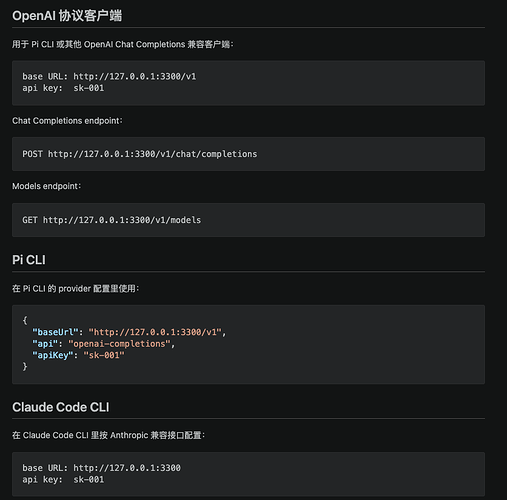Click the Claude Code CLI heading
The width and height of the screenshot is (507, 500).
click(x=61, y=407)
